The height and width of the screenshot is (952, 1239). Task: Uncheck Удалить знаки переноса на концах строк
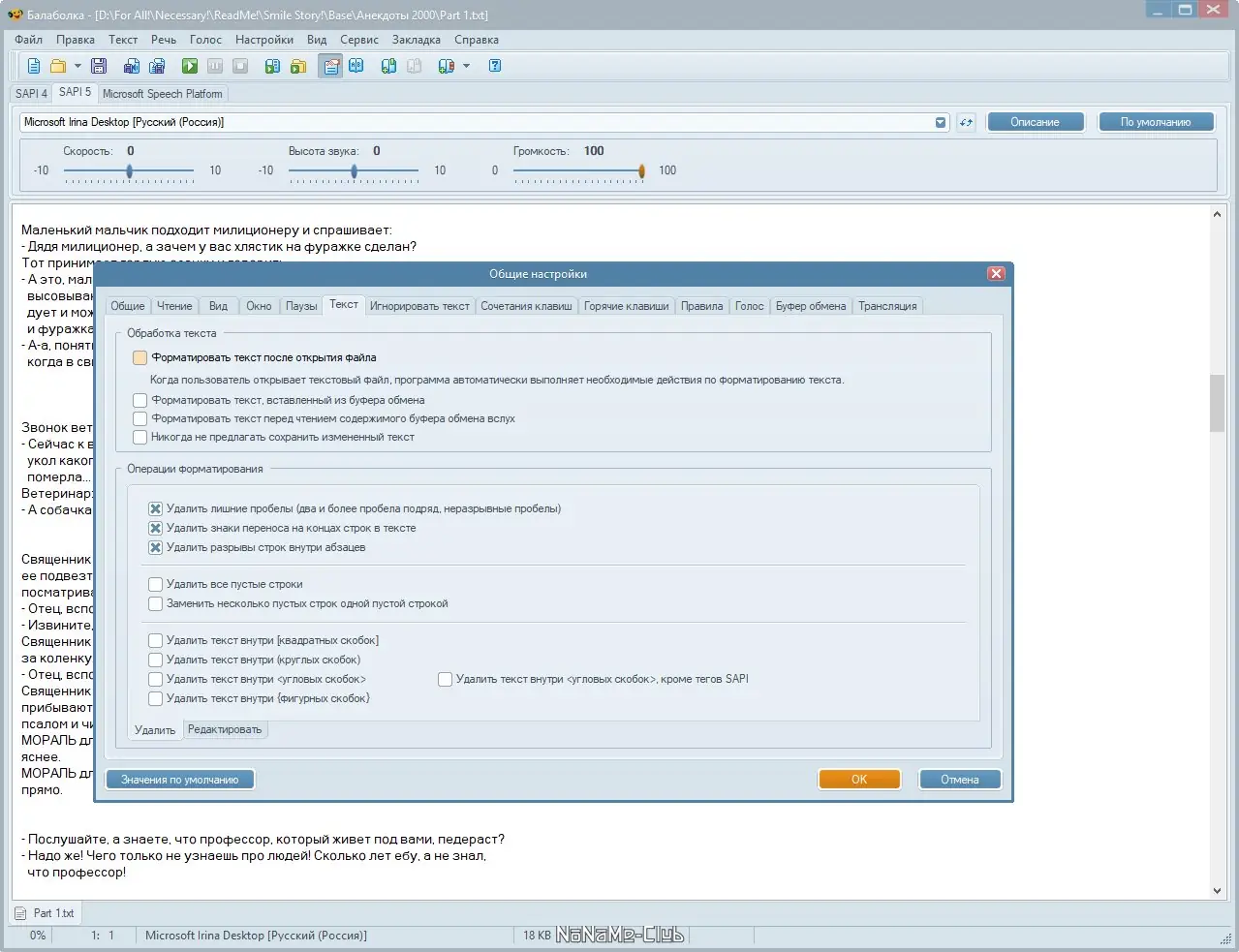tap(155, 528)
